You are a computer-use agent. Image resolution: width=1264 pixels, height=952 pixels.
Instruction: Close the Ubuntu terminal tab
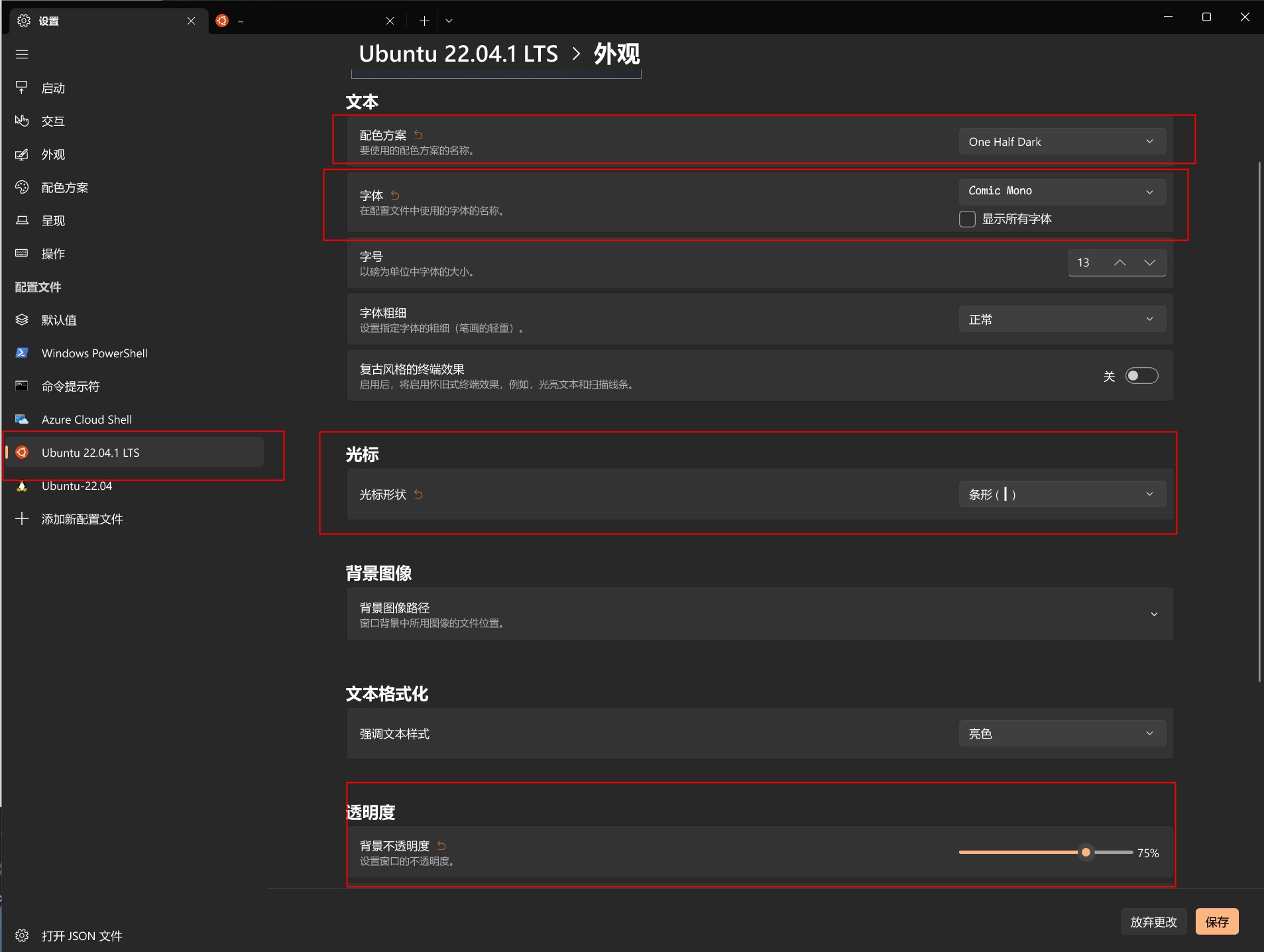pyautogui.click(x=390, y=21)
